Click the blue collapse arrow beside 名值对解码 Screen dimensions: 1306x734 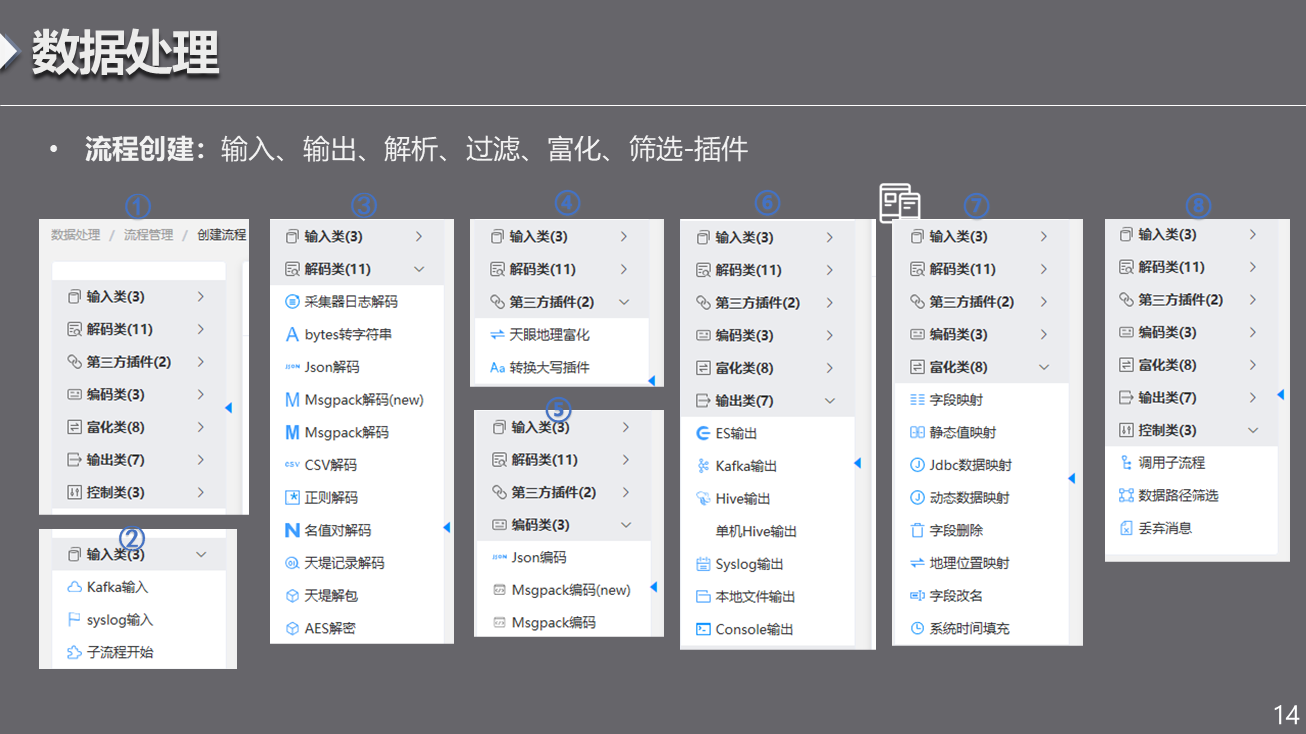pos(447,527)
